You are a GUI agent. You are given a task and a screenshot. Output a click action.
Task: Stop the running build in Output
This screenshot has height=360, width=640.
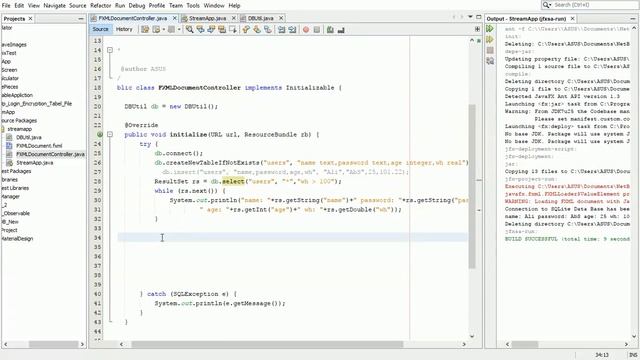490,50
